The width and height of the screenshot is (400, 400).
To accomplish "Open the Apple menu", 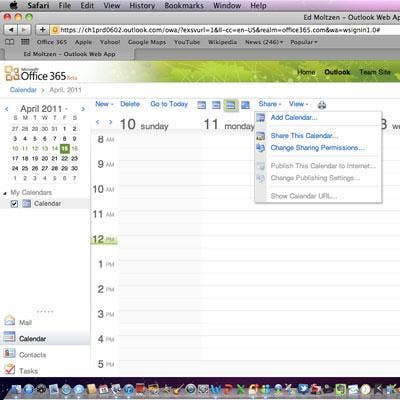I will click(x=14, y=6).
